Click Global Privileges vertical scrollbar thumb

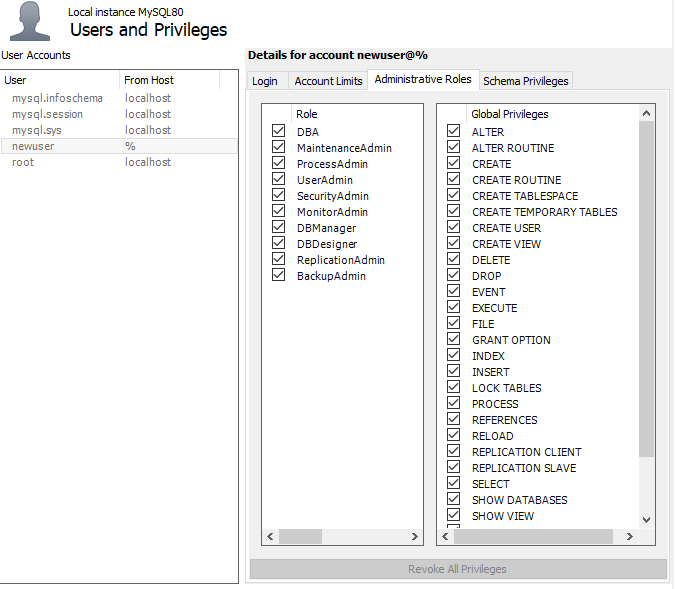[x=646, y=289]
